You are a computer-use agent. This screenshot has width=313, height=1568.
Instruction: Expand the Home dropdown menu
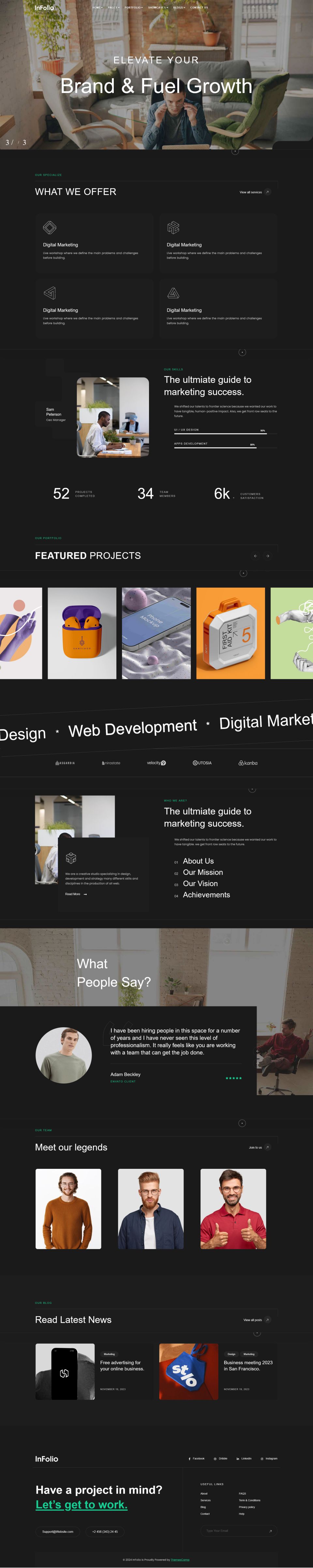pos(97,8)
